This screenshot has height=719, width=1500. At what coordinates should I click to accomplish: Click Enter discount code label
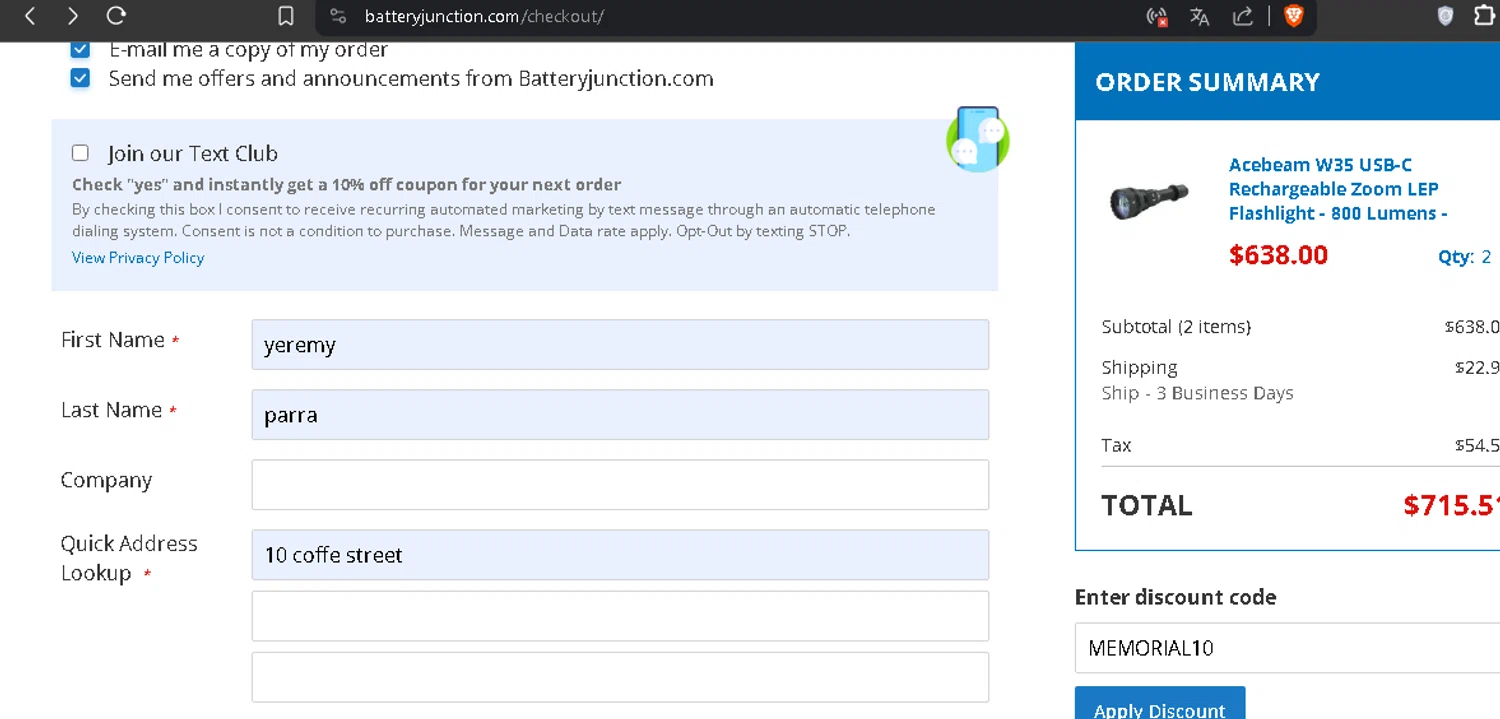(1175, 597)
